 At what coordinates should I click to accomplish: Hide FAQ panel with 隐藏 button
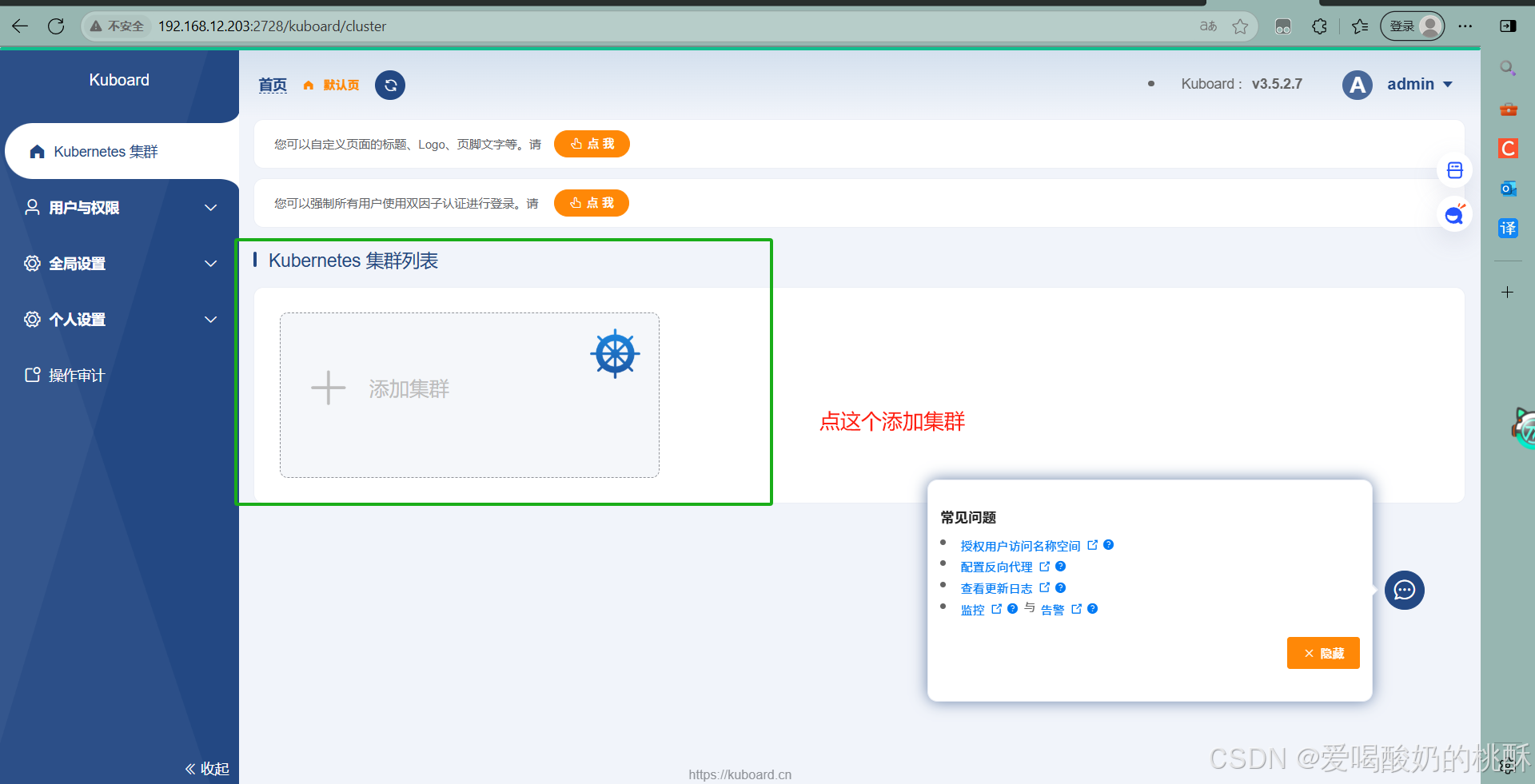click(x=1323, y=653)
